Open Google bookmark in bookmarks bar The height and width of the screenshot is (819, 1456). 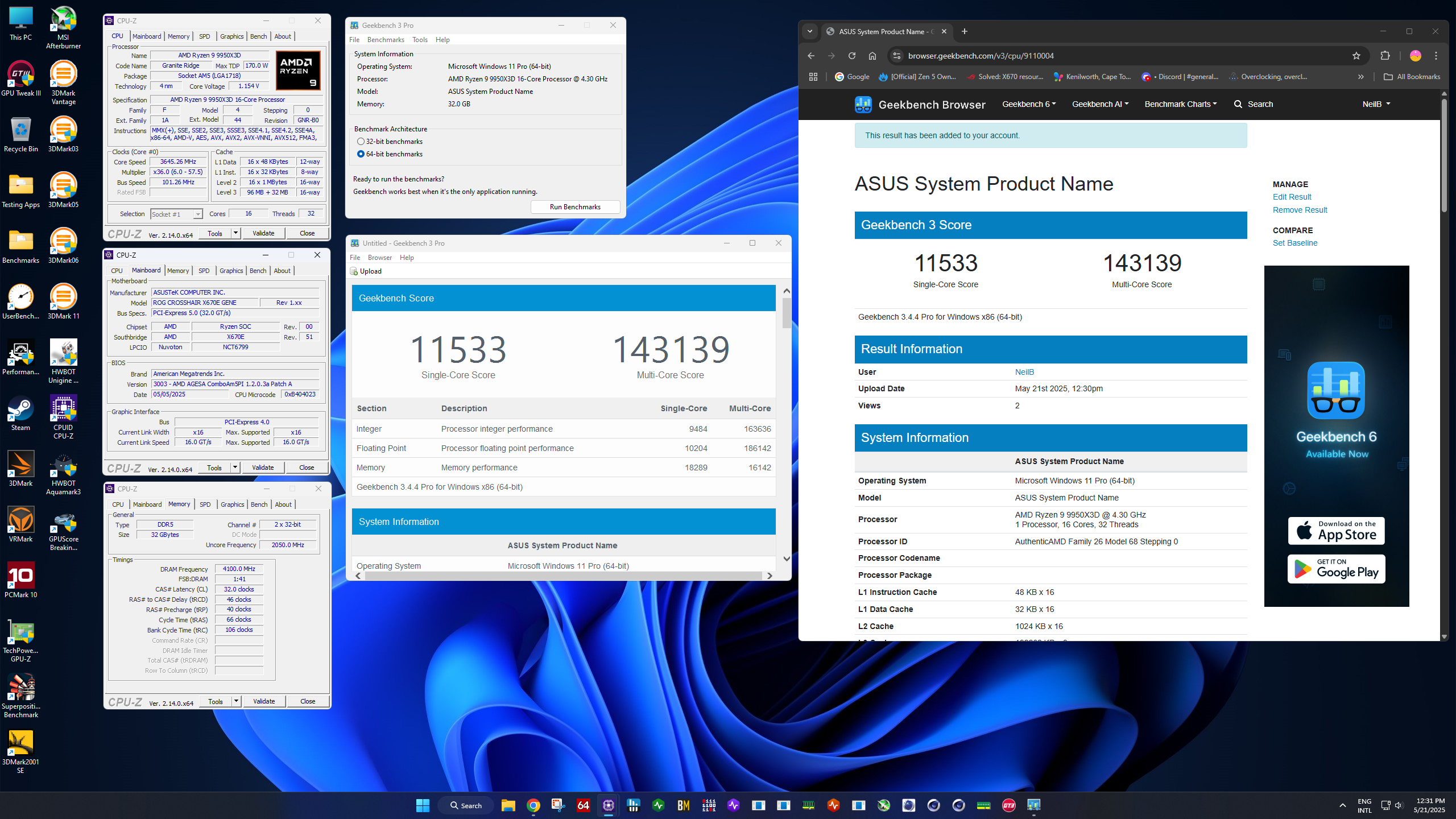(x=851, y=77)
